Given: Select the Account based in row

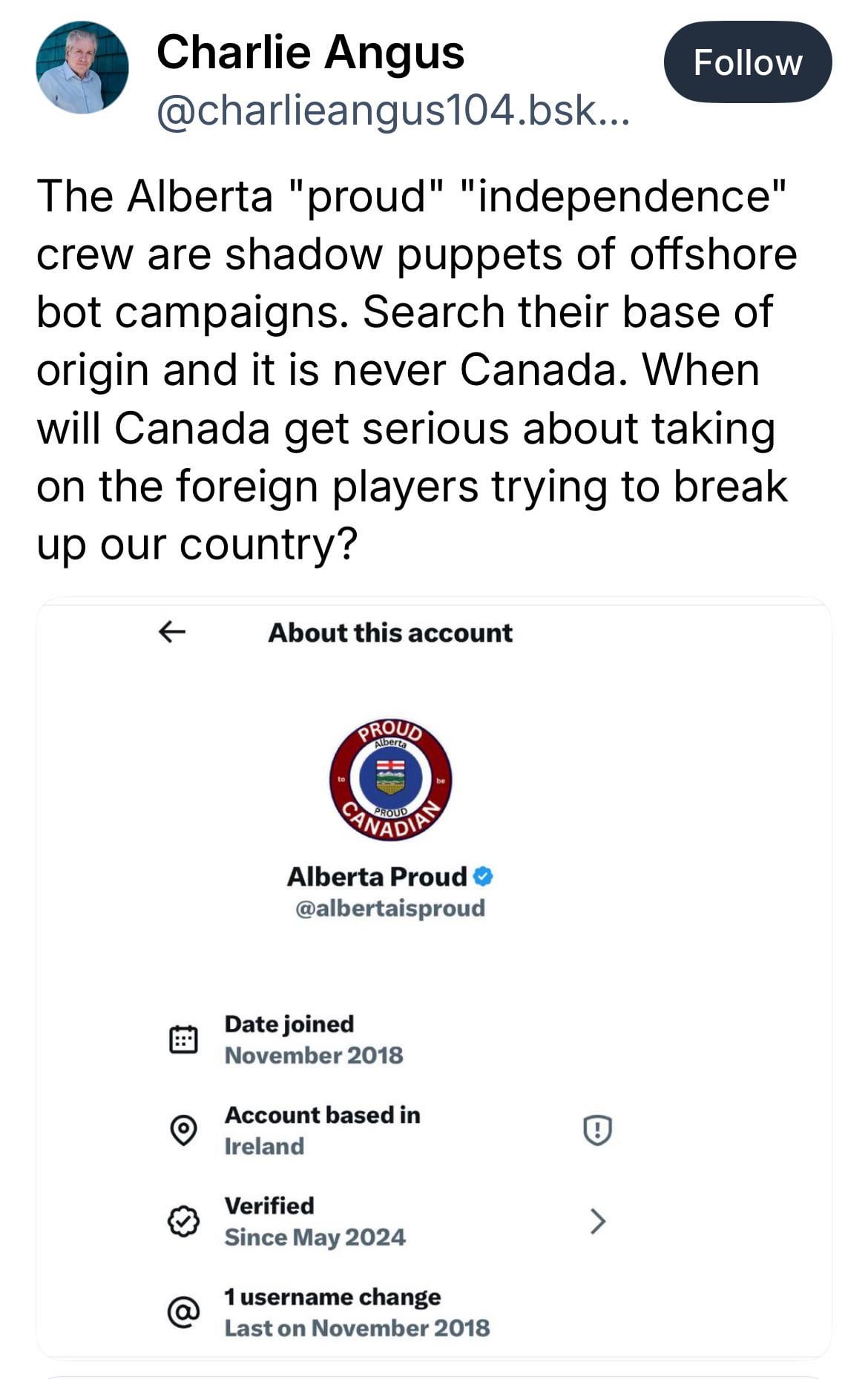Looking at the screenshot, I should 323,1130.
